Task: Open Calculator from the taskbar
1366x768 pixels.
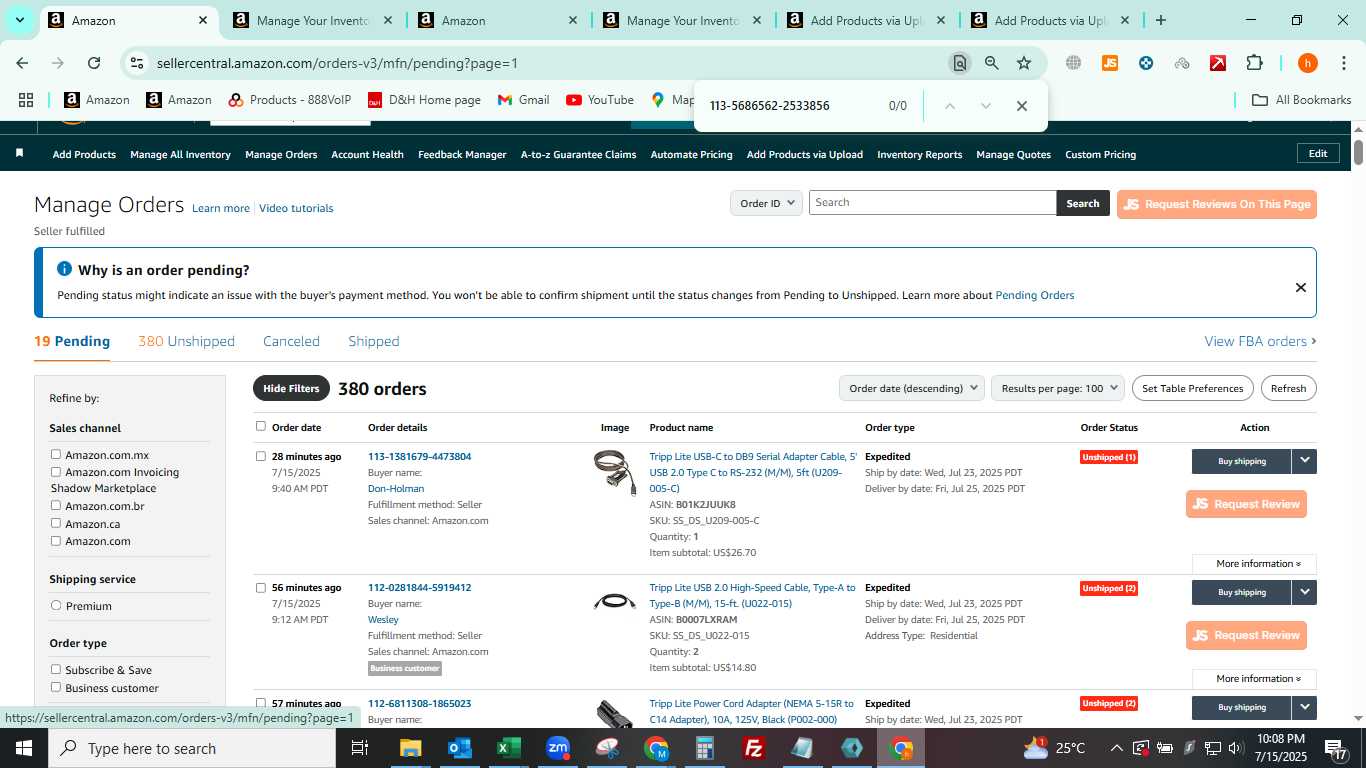Action: [x=705, y=748]
